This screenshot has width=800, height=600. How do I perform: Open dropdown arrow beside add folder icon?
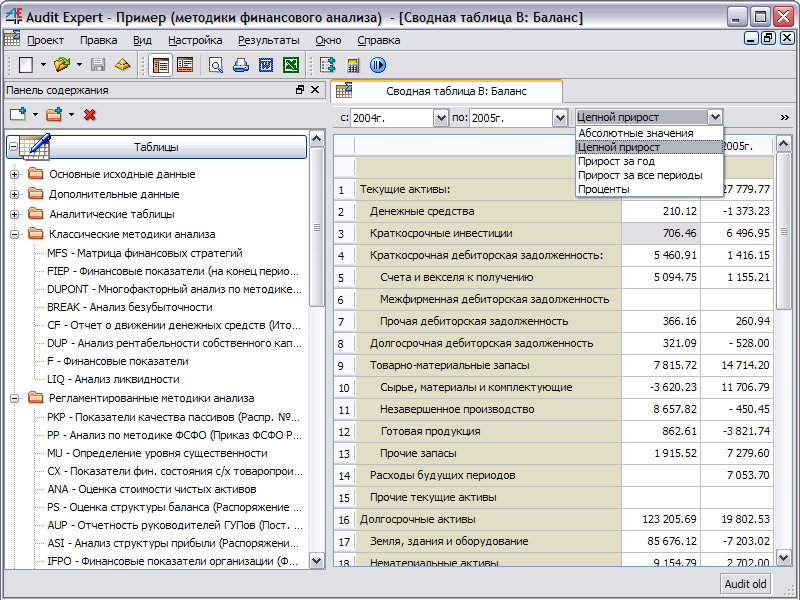(x=71, y=114)
